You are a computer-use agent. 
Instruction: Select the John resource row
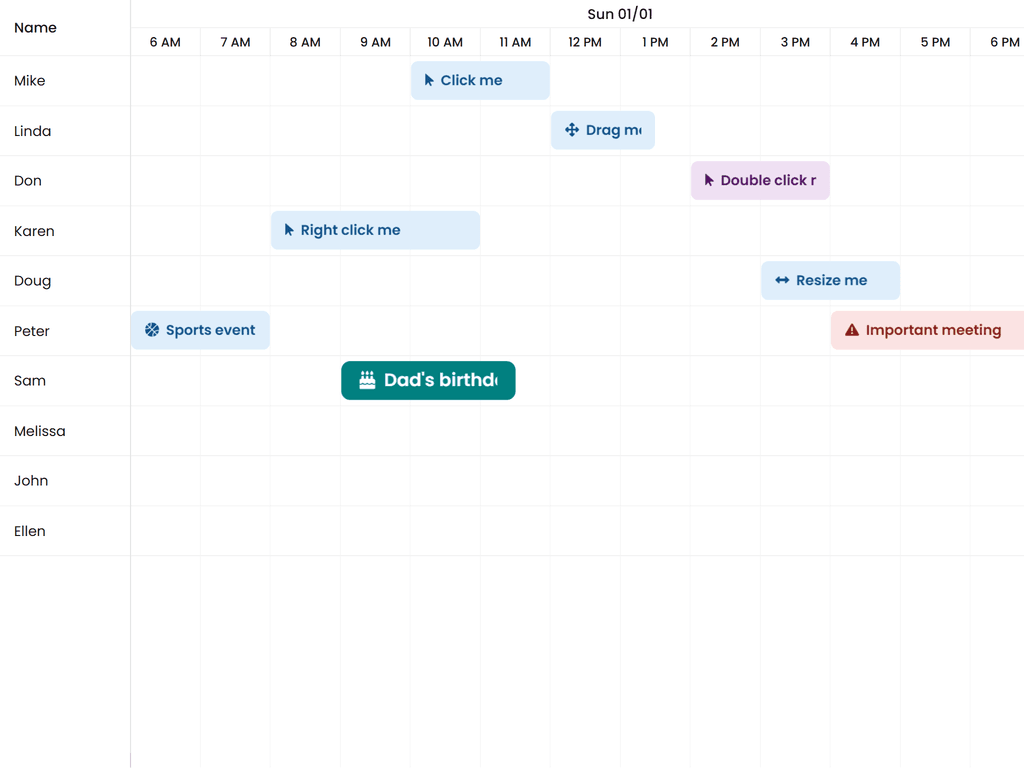(31, 481)
